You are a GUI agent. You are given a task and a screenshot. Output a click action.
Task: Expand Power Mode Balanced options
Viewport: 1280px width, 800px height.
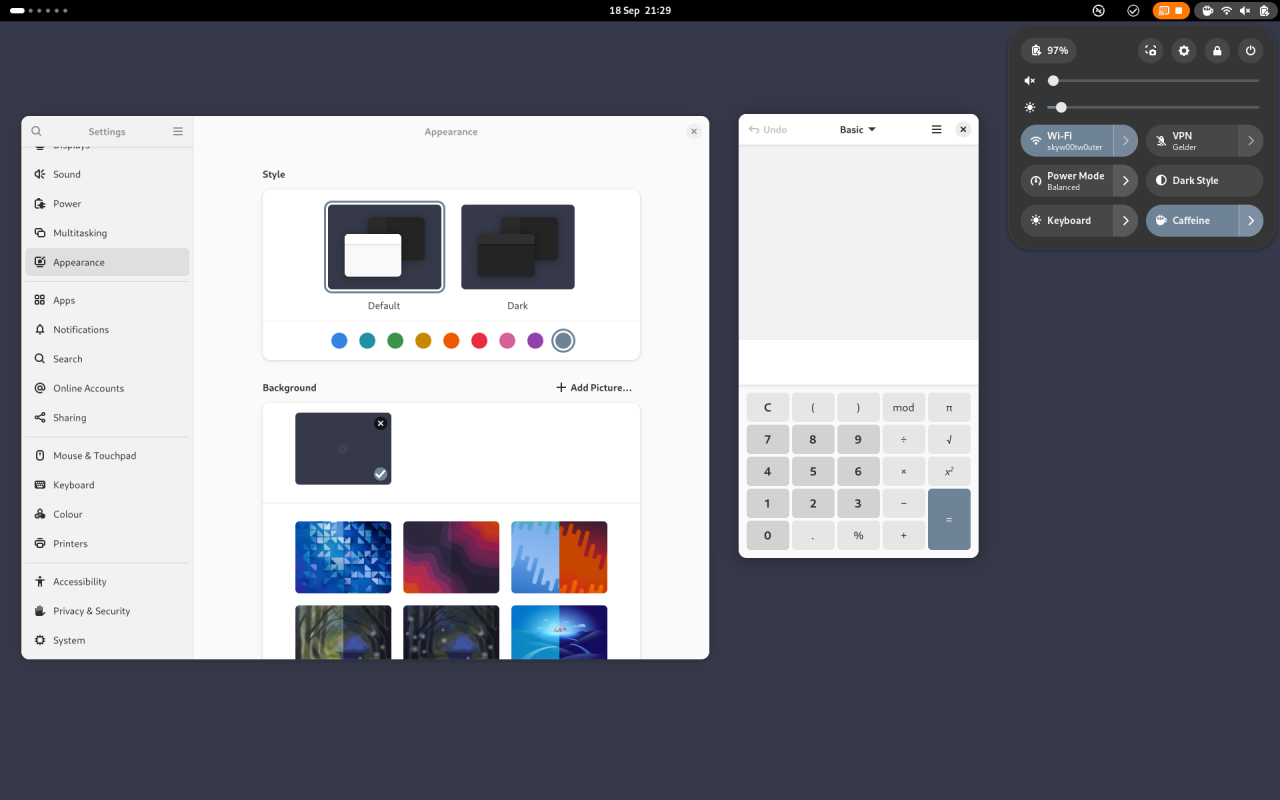(1125, 180)
